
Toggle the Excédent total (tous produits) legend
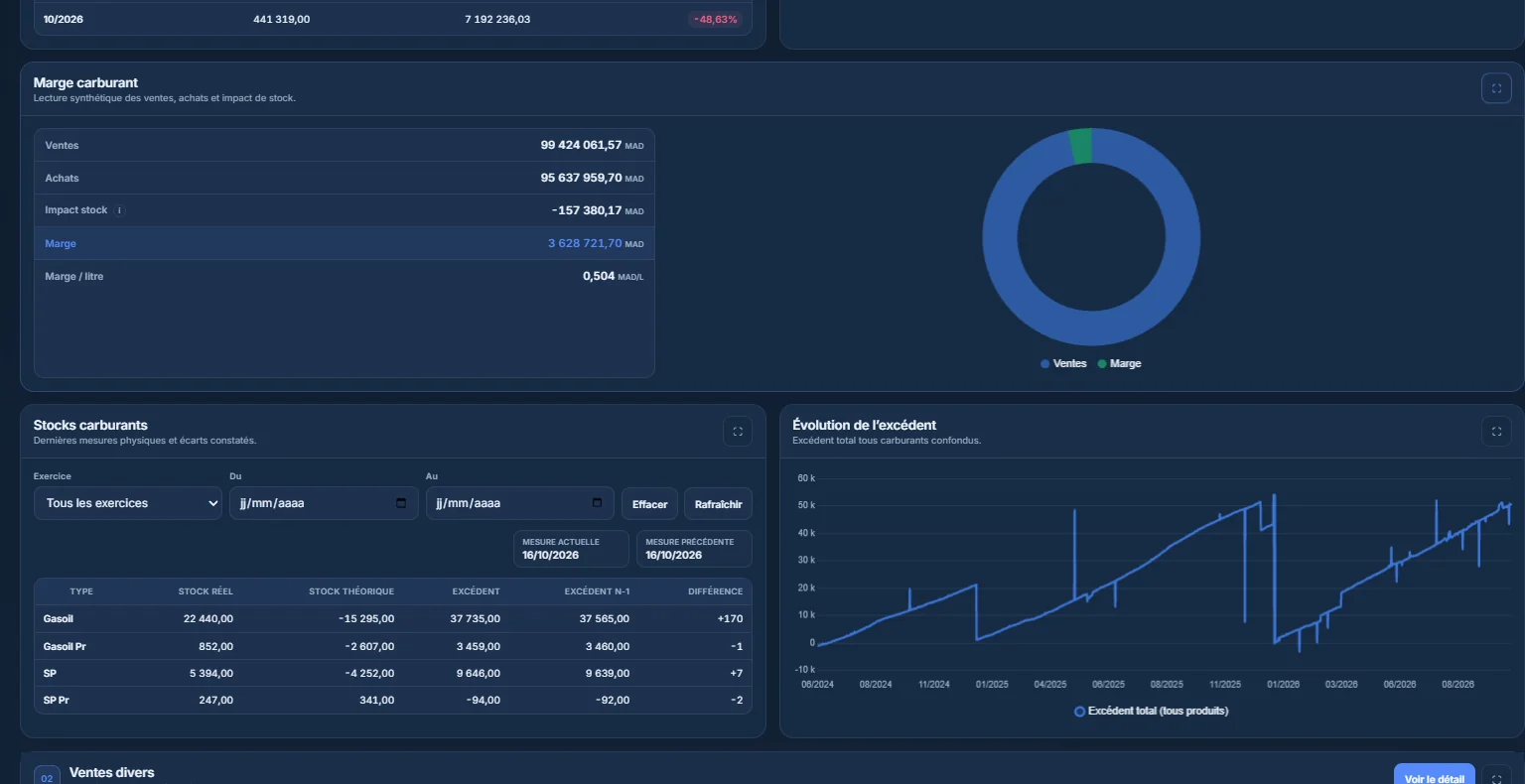(x=1152, y=712)
